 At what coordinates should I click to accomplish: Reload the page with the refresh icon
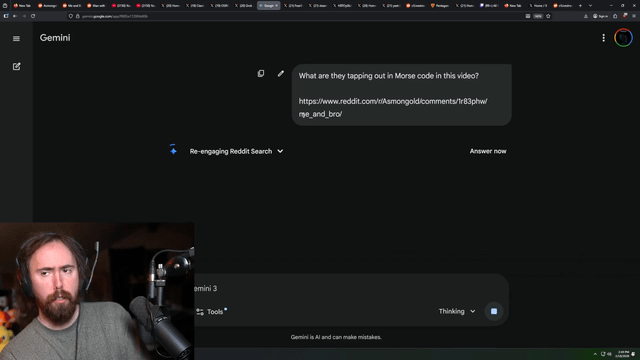pos(33,16)
